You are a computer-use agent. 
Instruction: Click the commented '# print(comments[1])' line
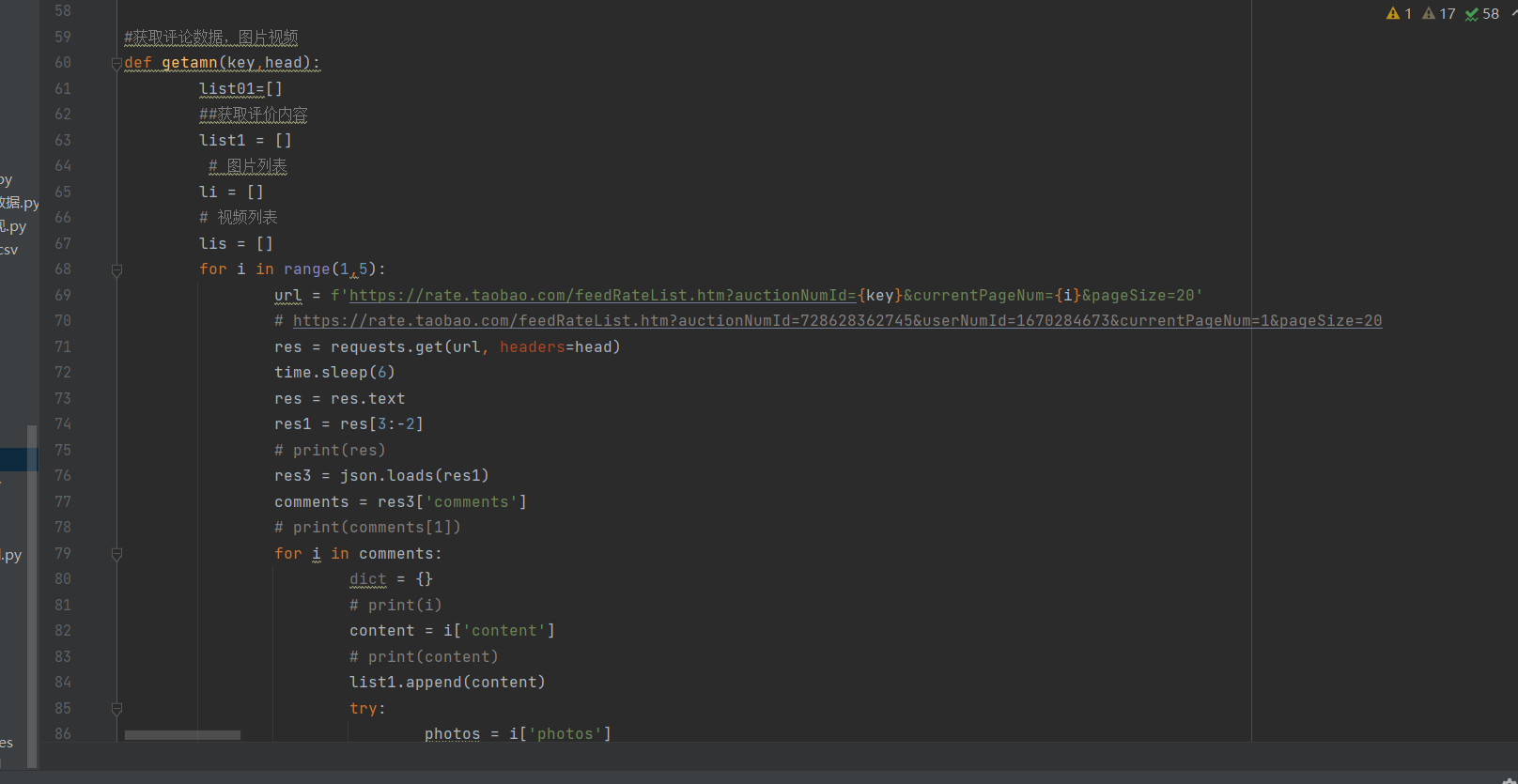pyautogui.click(x=367, y=528)
